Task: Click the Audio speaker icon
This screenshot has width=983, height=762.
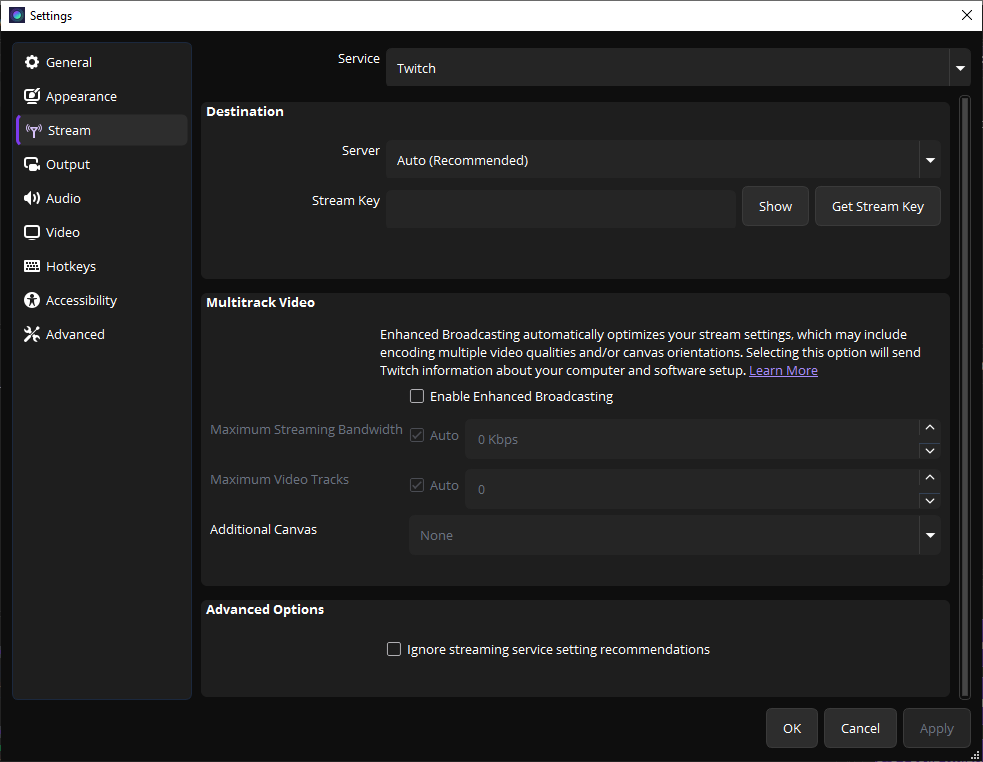Action: [x=32, y=198]
